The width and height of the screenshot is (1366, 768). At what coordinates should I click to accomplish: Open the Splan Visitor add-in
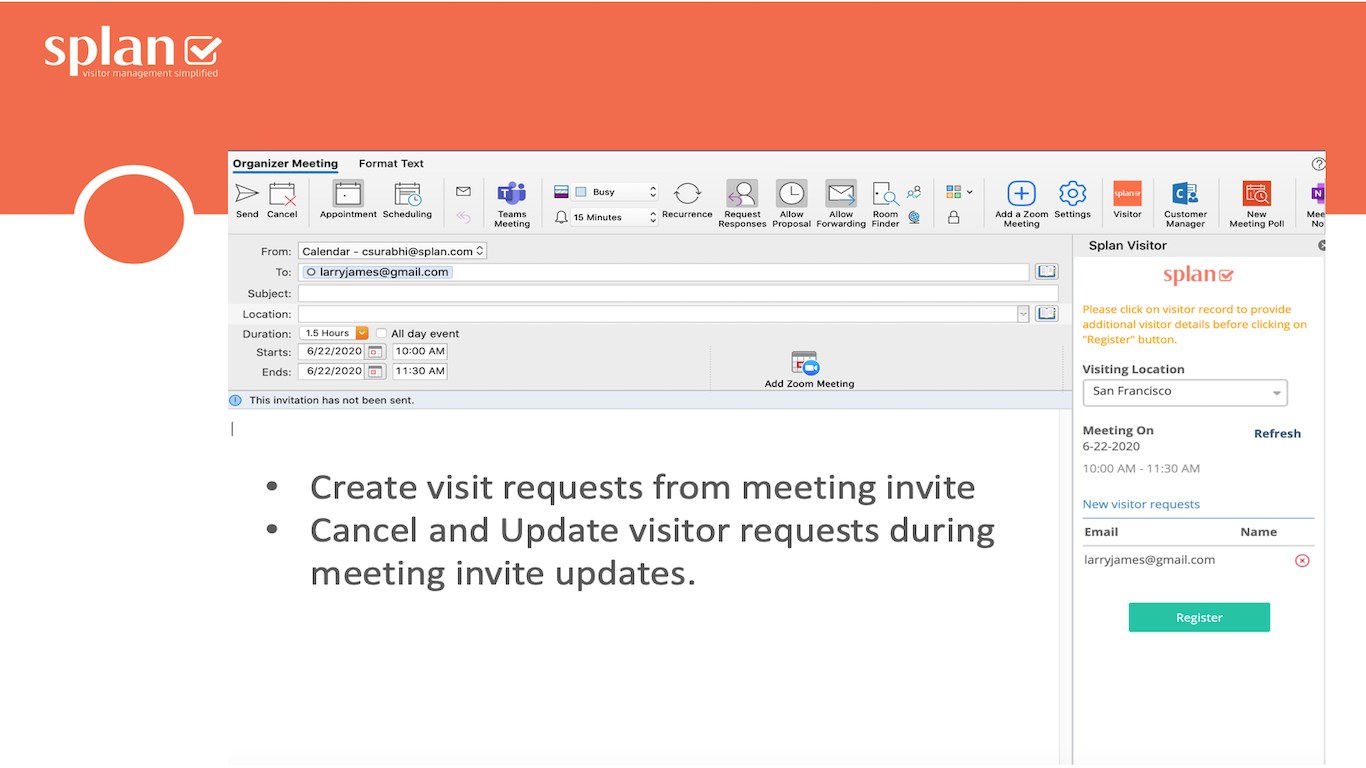[1127, 200]
